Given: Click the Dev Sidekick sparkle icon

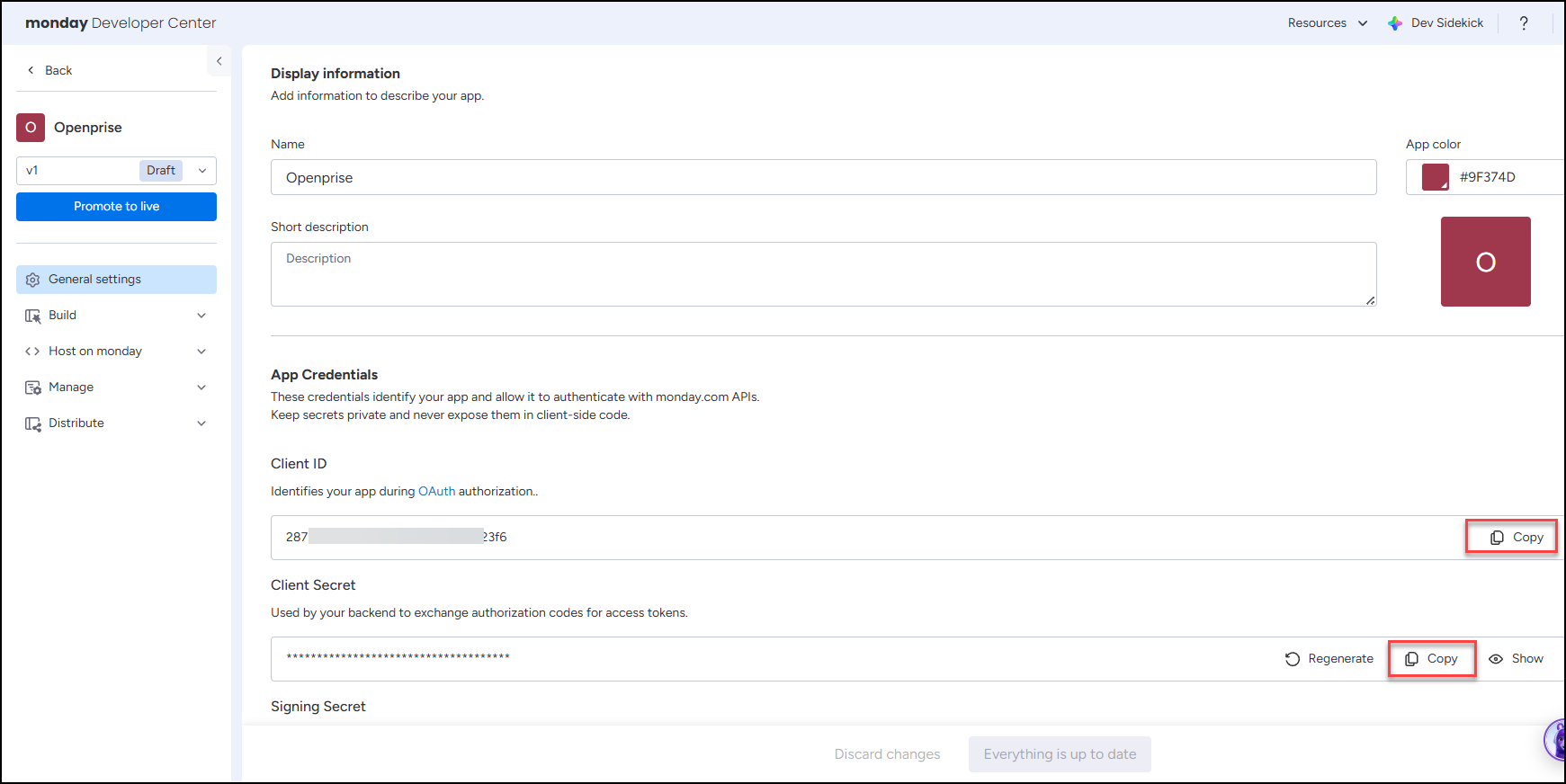Looking at the screenshot, I should point(1394,23).
